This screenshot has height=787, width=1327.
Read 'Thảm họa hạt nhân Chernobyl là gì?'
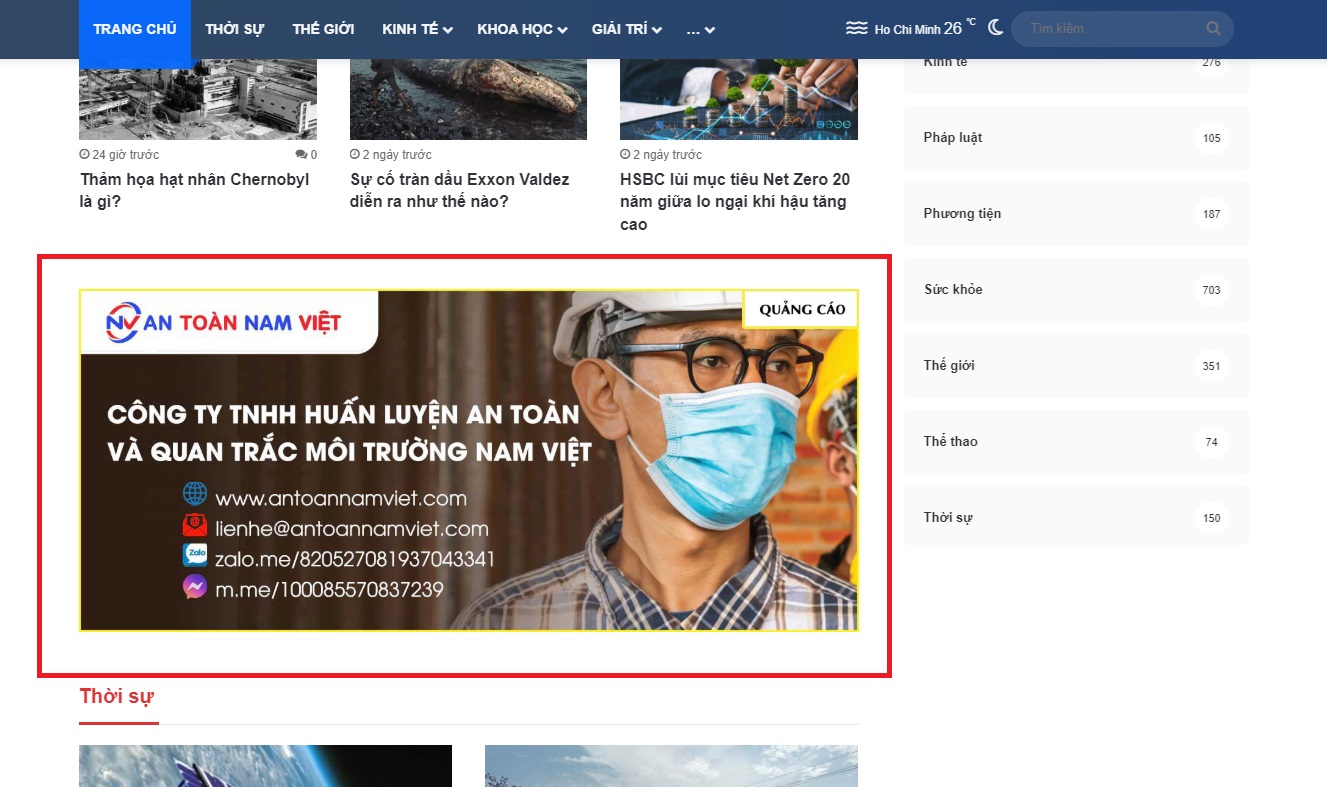pyautogui.click(x=195, y=190)
